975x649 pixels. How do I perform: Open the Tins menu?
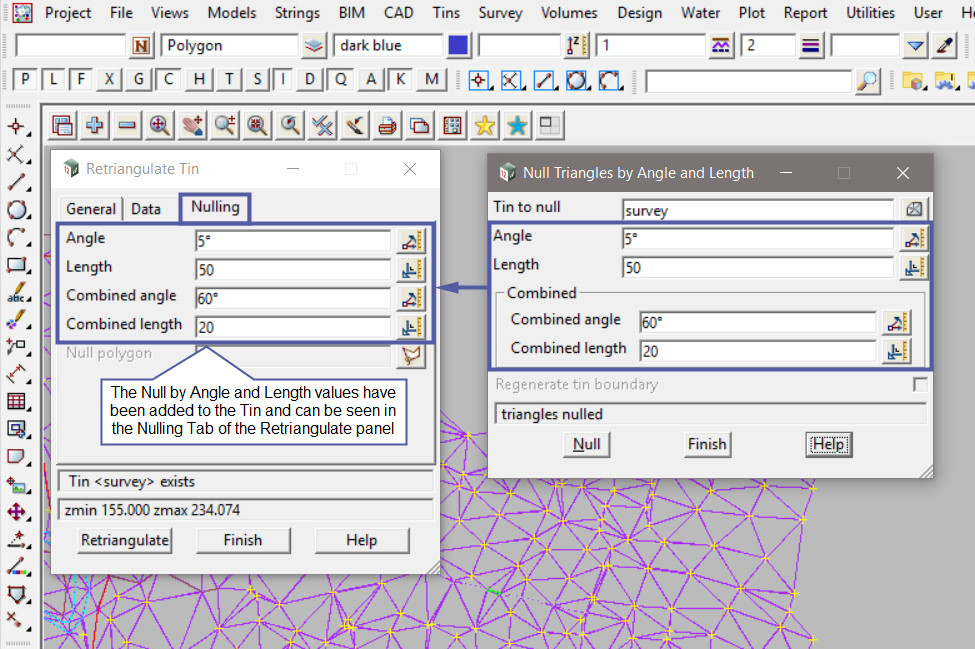[x=446, y=12]
